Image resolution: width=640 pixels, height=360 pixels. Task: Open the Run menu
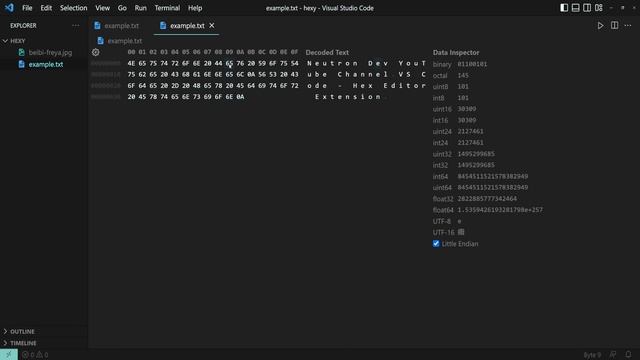point(140,8)
